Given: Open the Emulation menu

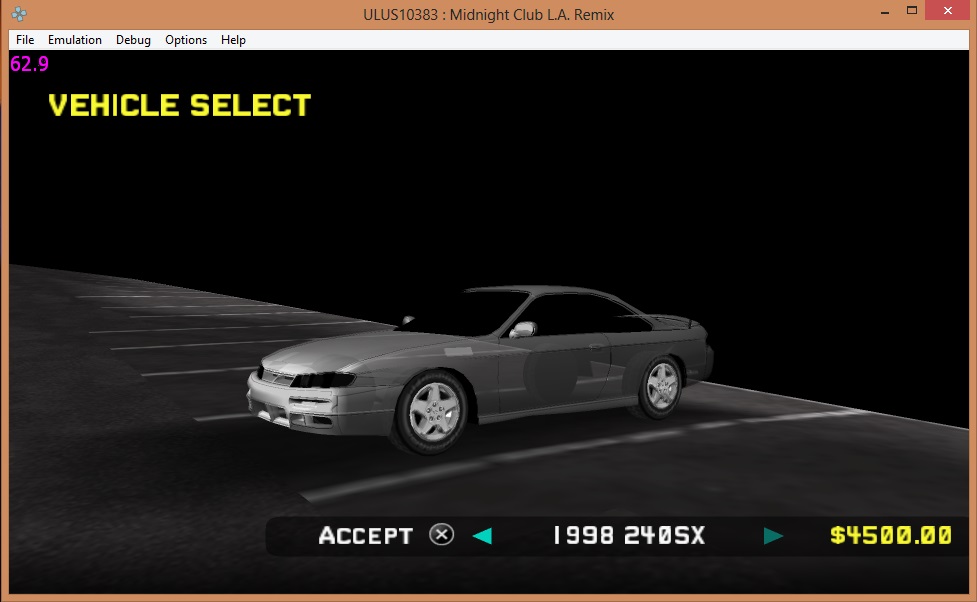Looking at the screenshot, I should click(75, 40).
